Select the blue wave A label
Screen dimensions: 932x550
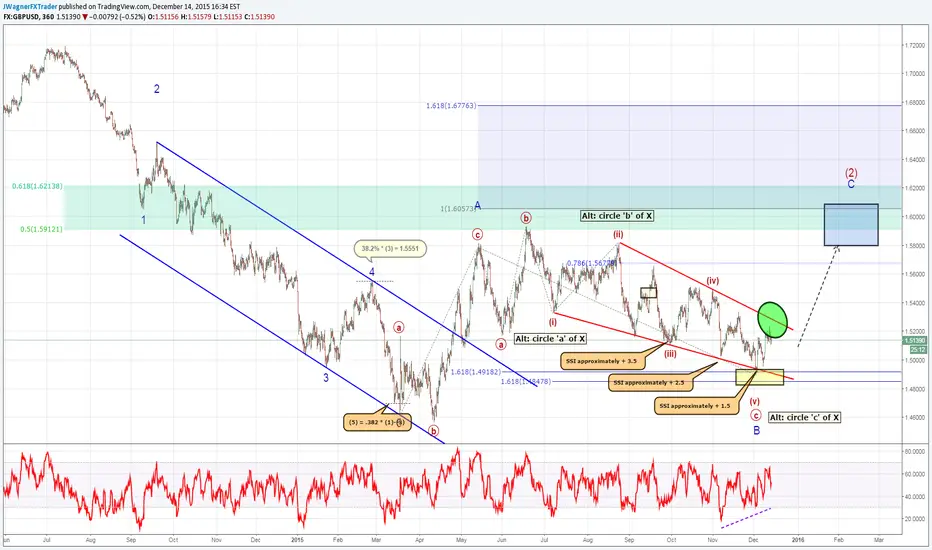pos(478,206)
